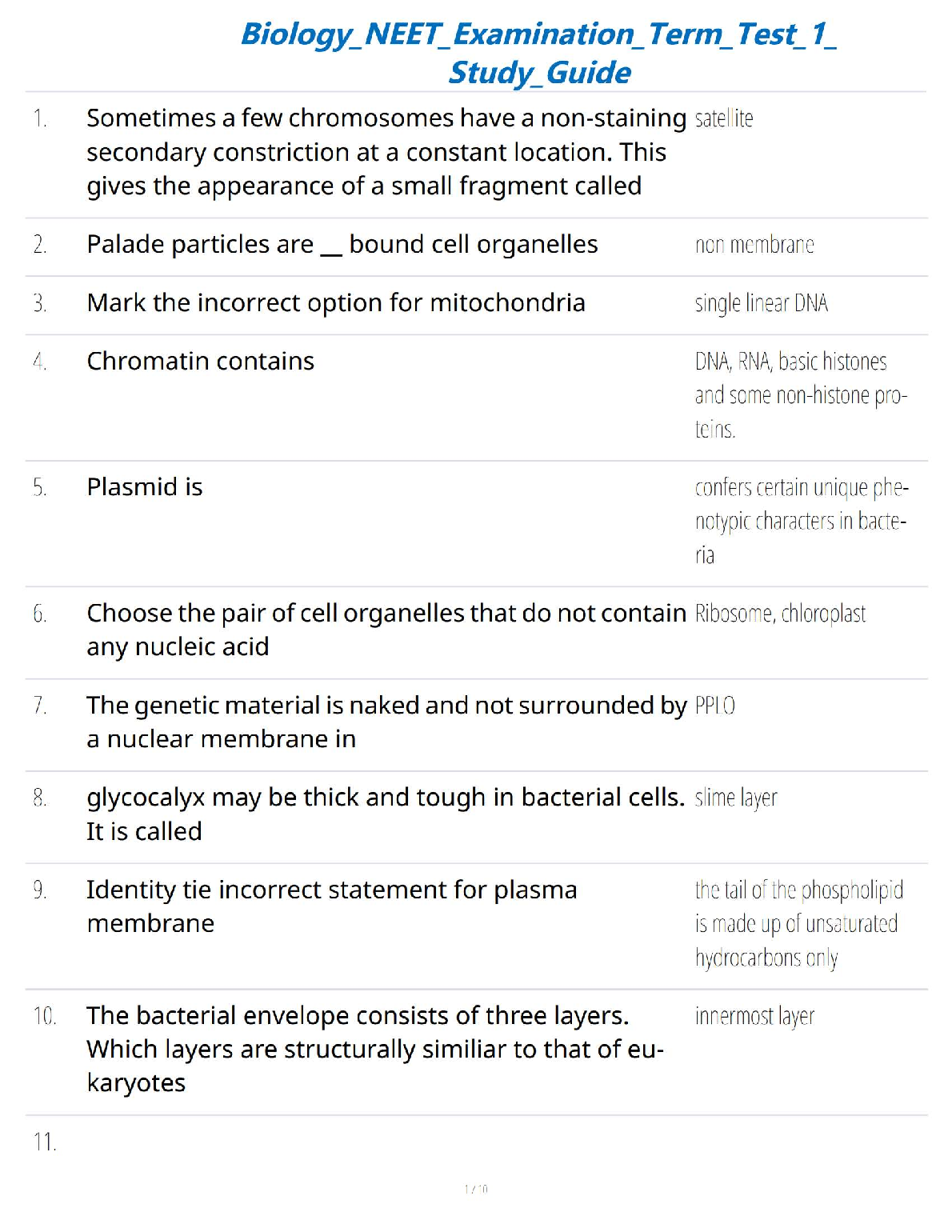Click the plasma membrane incorrect statement question
Image resolution: width=952 pixels, height=1232 pixels.
click(x=331, y=906)
